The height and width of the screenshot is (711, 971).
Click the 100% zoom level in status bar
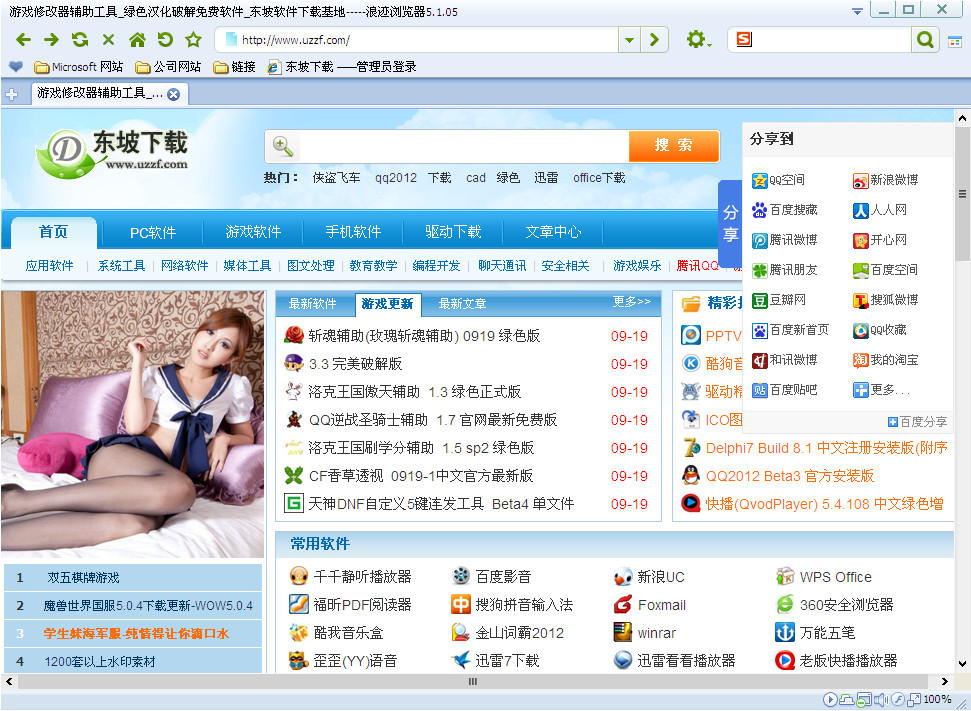937,700
